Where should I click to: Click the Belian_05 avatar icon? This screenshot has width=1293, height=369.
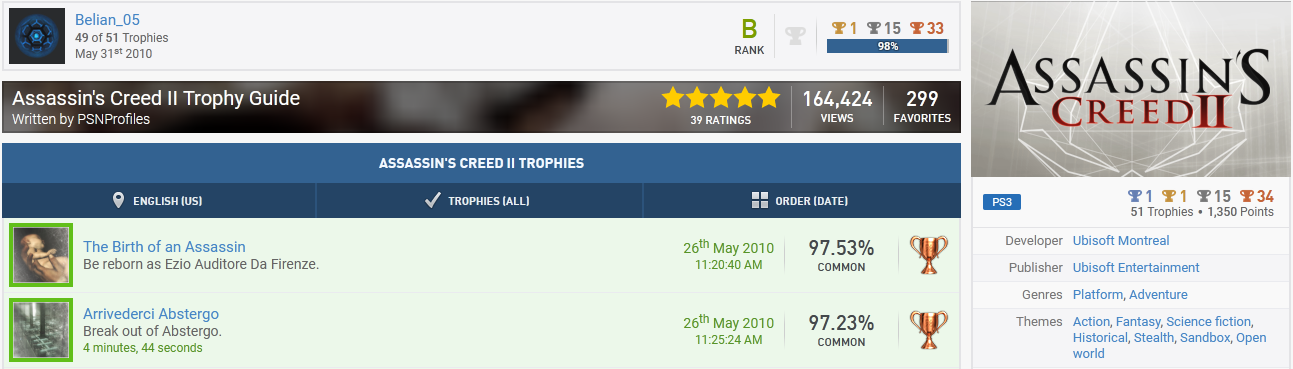(x=38, y=36)
